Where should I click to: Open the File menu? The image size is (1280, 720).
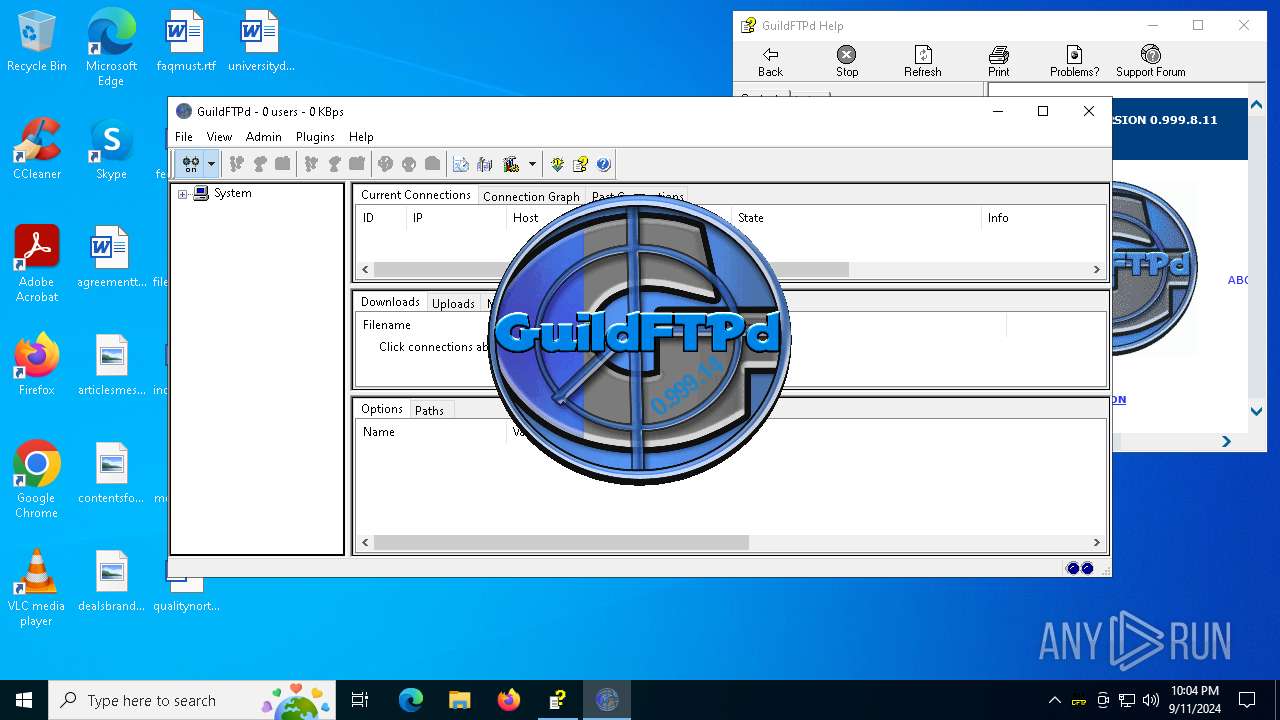click(184, 137)
